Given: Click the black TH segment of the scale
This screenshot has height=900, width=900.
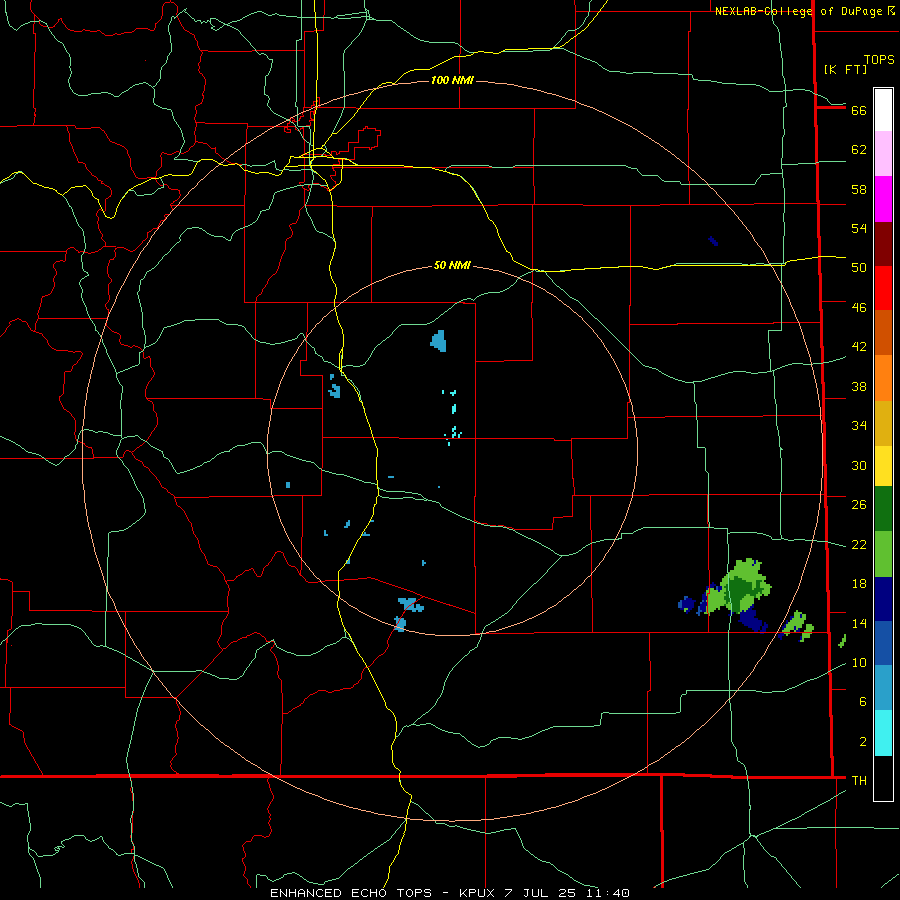Looking at the screenshot, I should 883,778.
